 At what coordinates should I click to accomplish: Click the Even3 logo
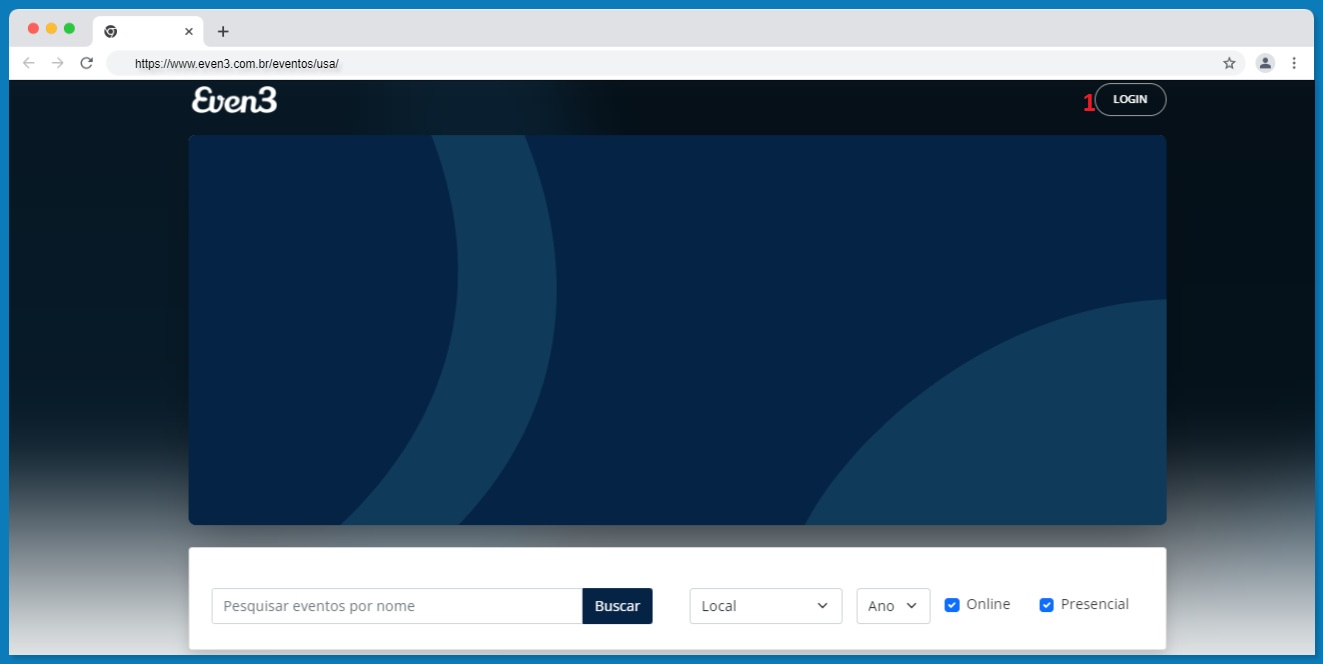coord(234,100)
